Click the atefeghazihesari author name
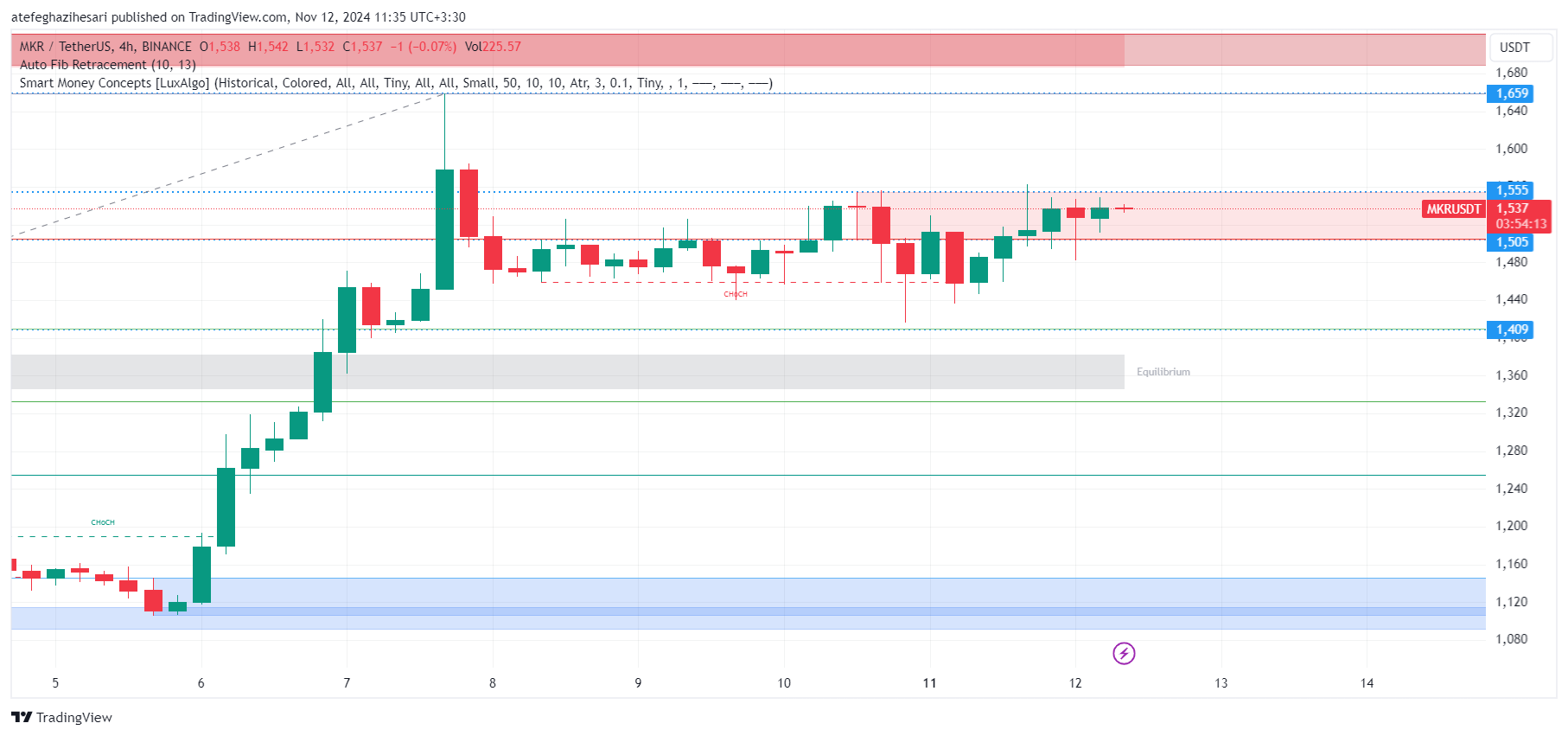Screen dimensions: 1568x736 click(x=59, y=17)
